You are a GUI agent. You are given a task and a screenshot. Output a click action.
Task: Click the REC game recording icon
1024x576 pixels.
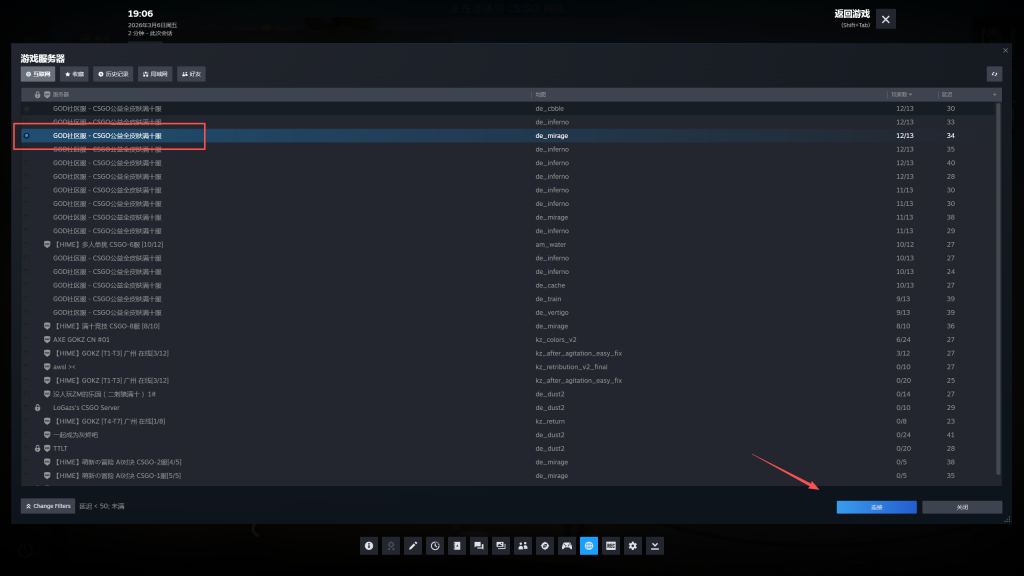click(x=611, y=546)
